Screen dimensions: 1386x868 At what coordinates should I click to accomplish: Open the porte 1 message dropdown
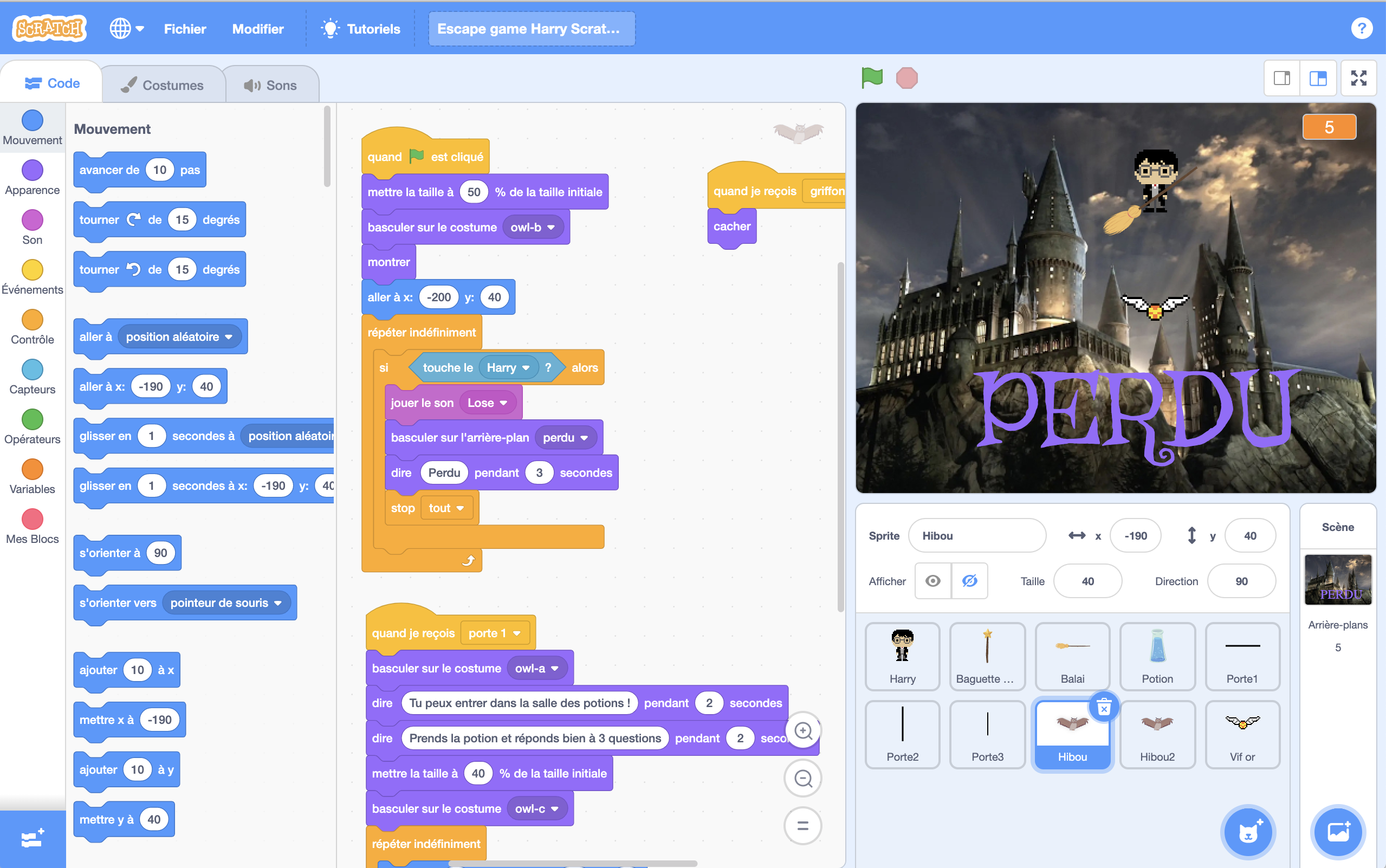click(494, 633)
